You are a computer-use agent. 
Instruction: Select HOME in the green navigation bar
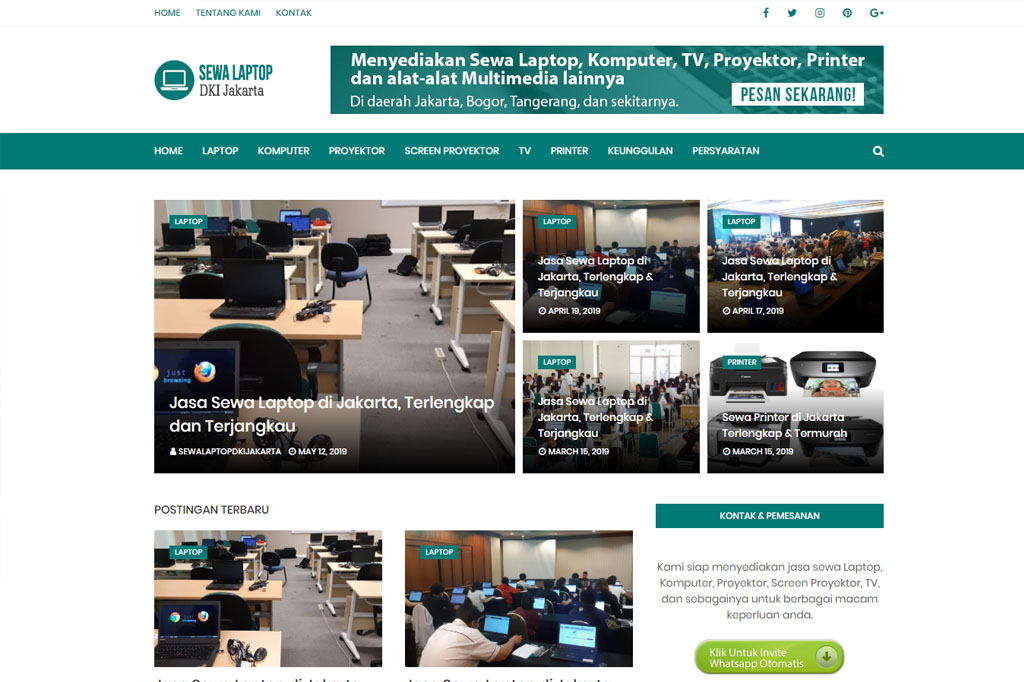coord(168,151)
